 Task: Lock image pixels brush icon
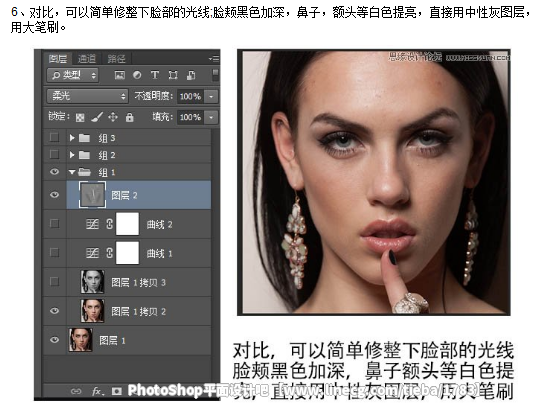tap(97, 117)
